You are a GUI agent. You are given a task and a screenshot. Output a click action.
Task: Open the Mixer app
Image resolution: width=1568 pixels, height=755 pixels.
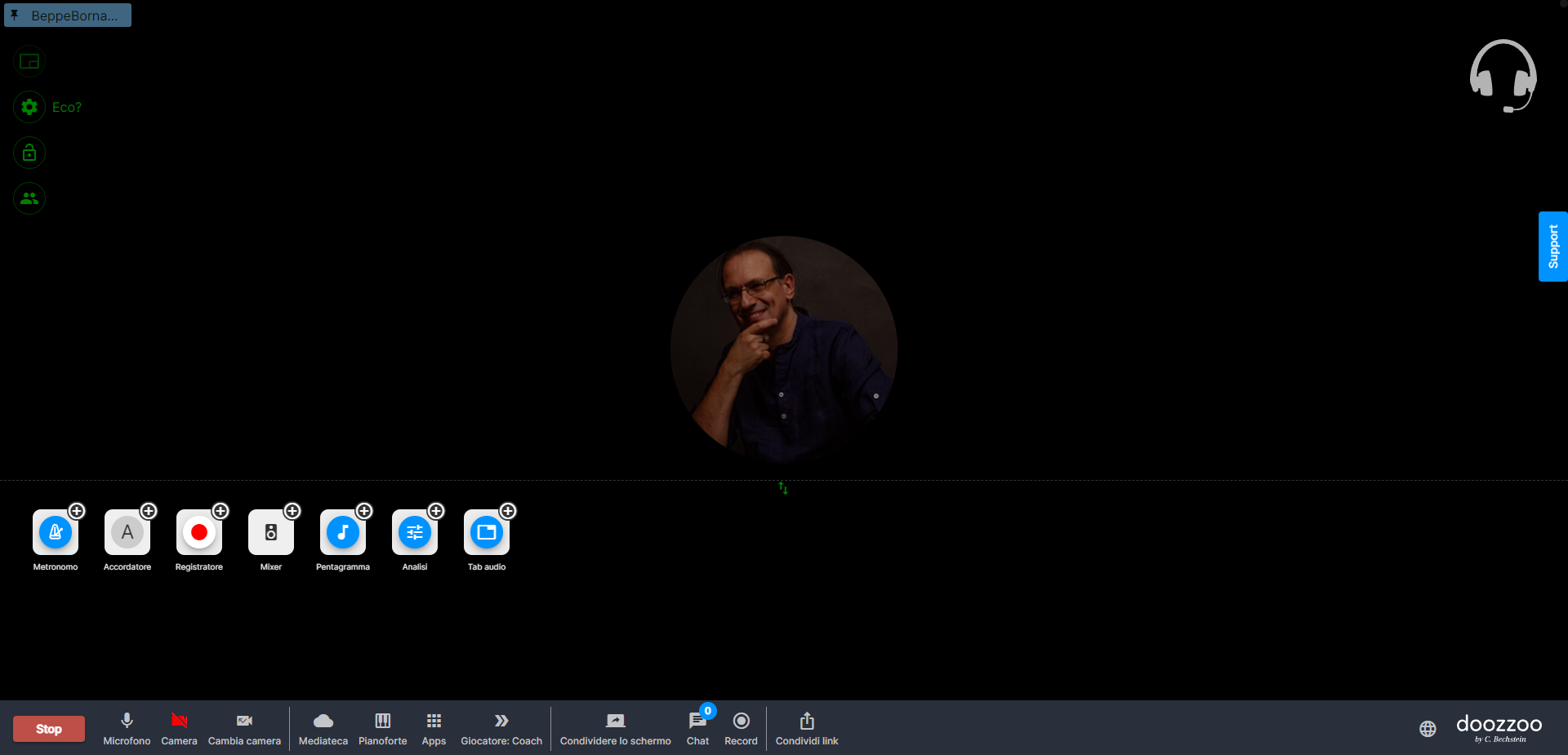click(x=271, y=533)
